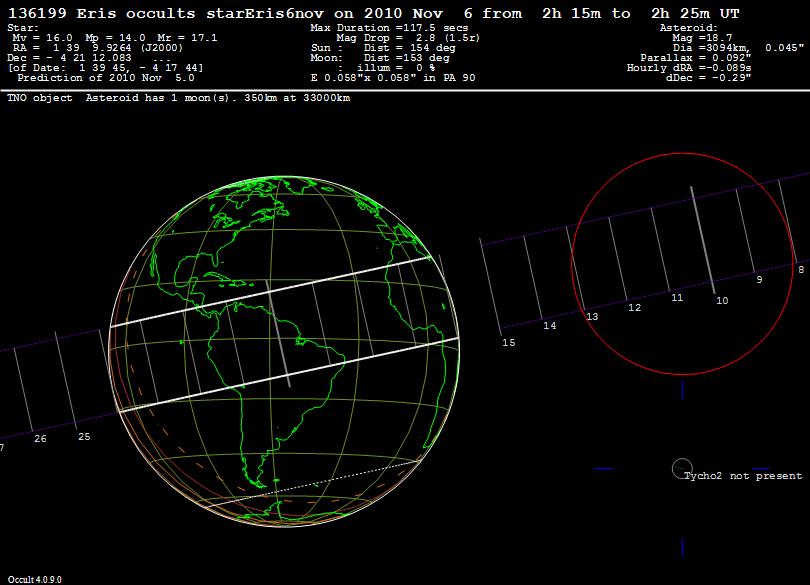
Task: Select the "Mag Drop = 2.8 (1.5r)" line
Action: [408, 38]
